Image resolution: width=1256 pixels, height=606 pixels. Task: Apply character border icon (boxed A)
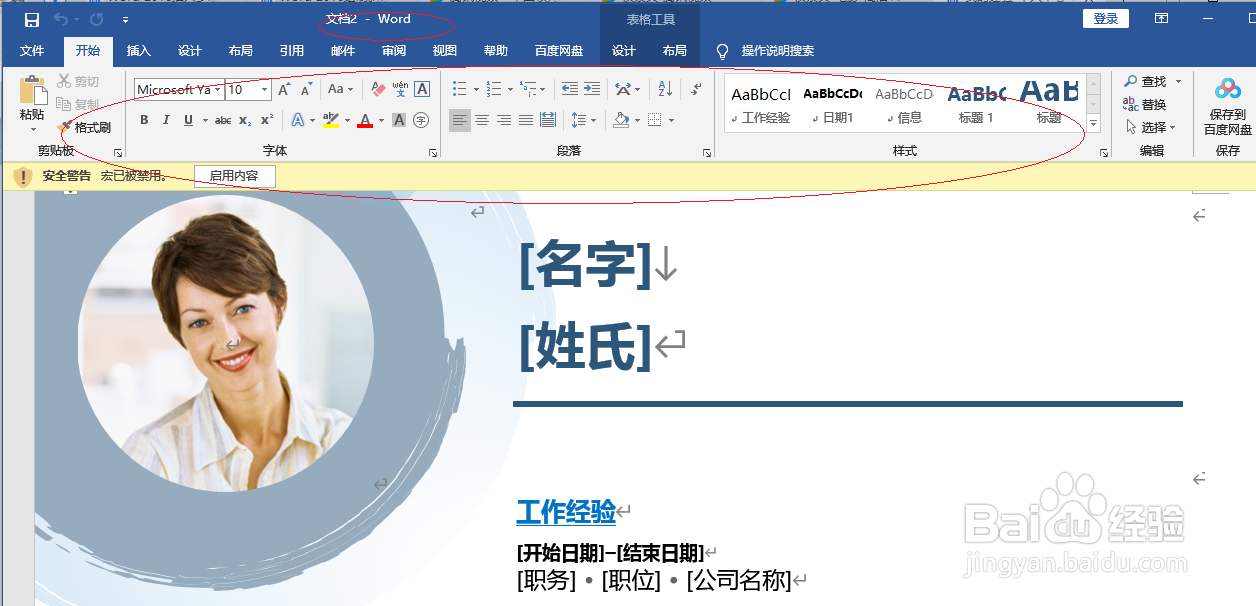422,90
